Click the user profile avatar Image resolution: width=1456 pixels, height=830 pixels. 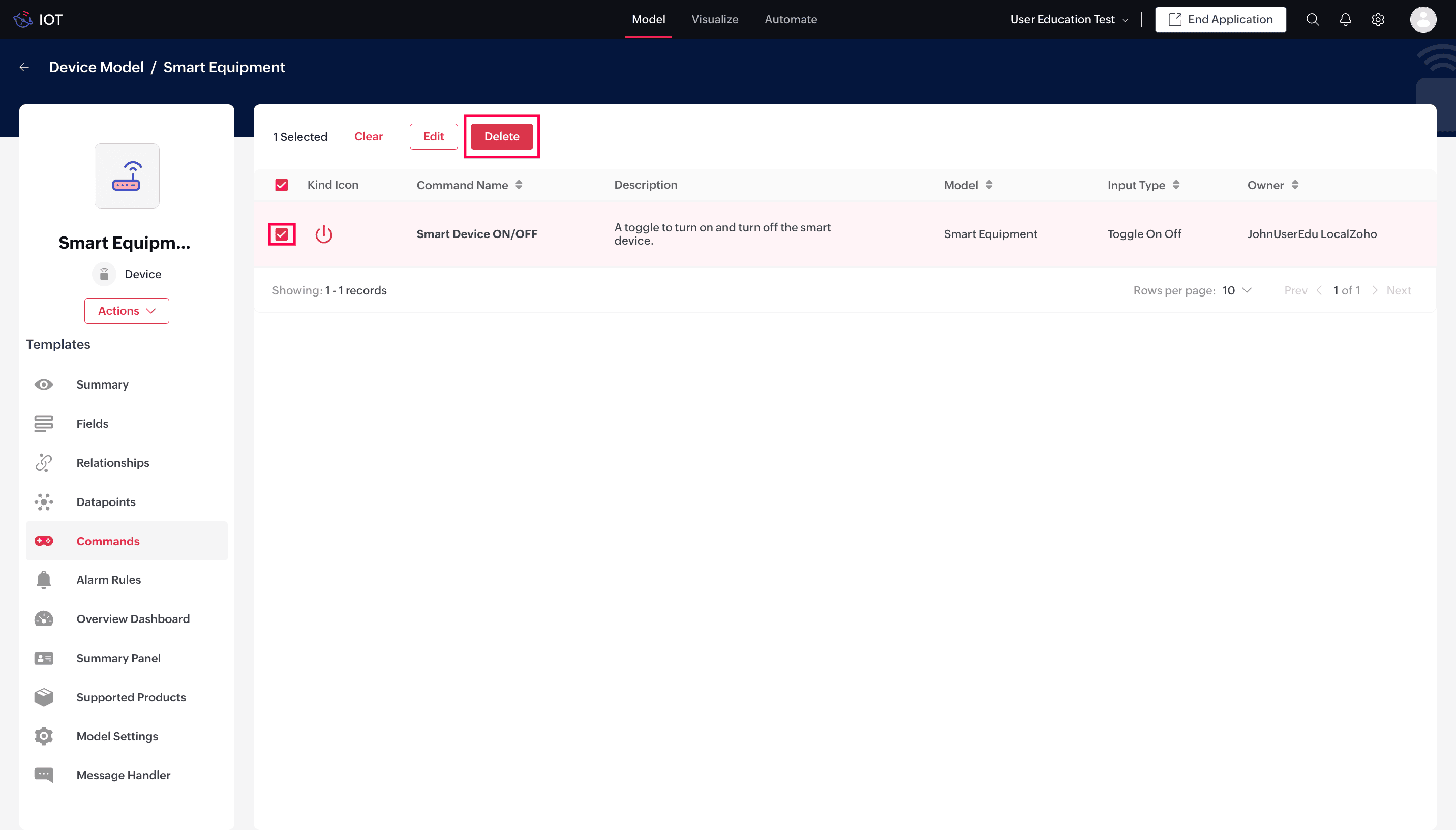(x=1422, y=19)
